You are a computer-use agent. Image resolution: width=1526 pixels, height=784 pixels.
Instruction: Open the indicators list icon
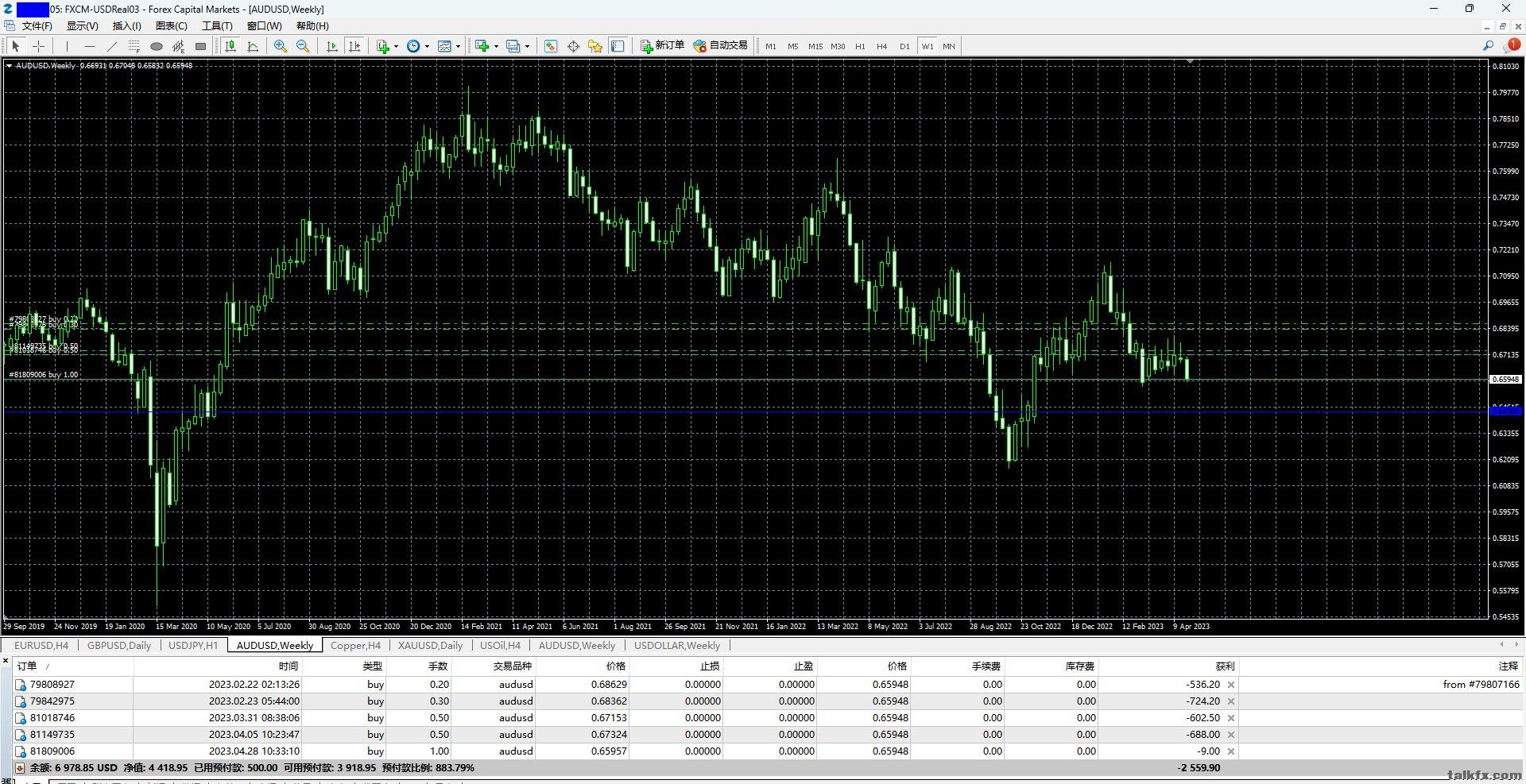pos(383,46)
